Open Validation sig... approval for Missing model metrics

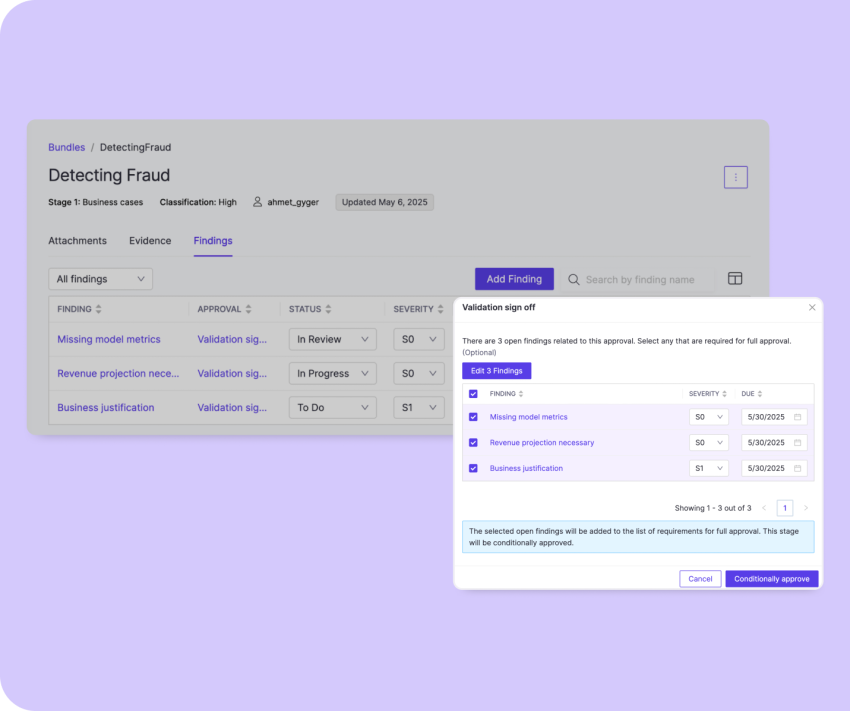point(232,339)
